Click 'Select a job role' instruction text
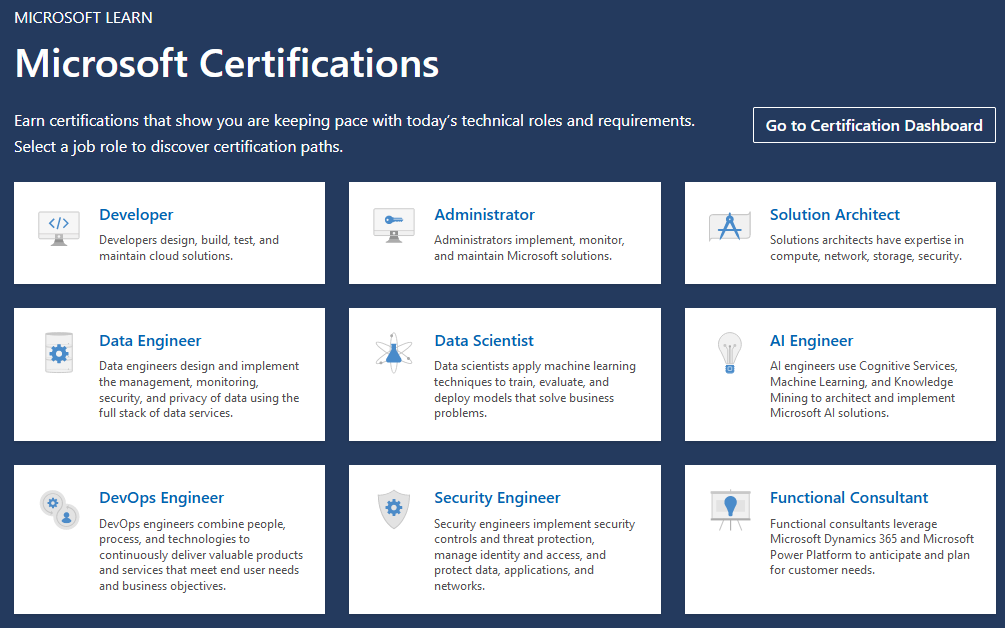This screenshot has width=1005, height=628. pos(178,147)
